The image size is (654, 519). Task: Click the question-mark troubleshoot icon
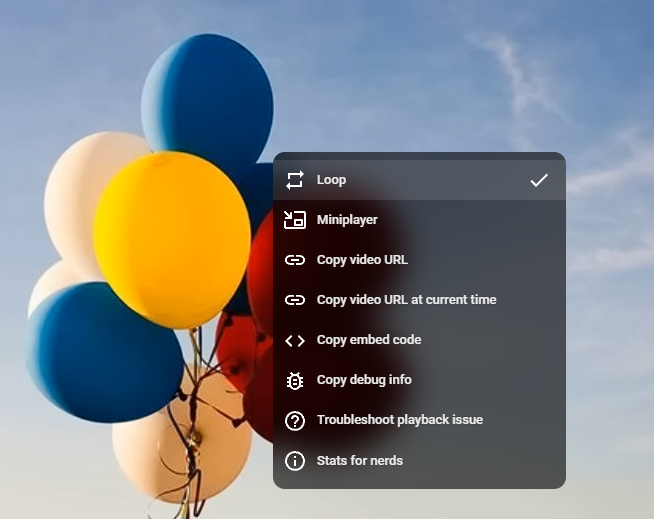point(295,421)
